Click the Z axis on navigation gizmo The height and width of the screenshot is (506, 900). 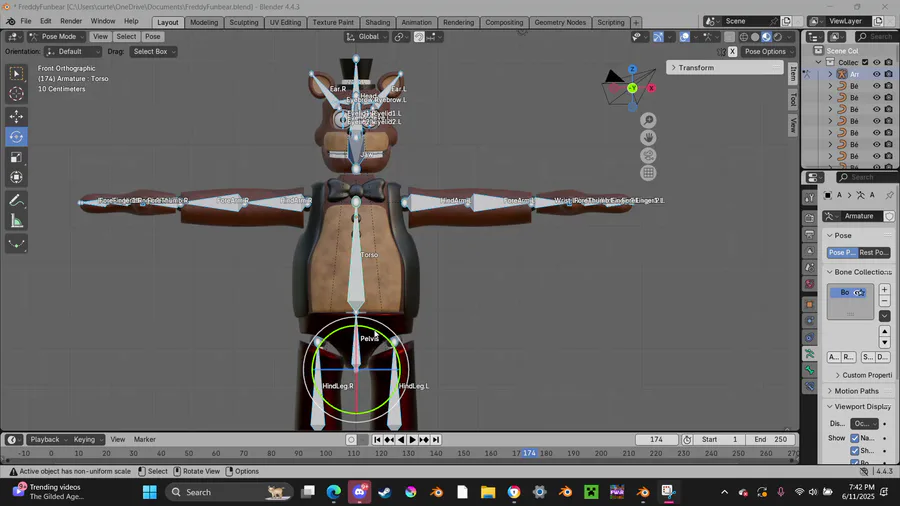click(x=632, y=69)
